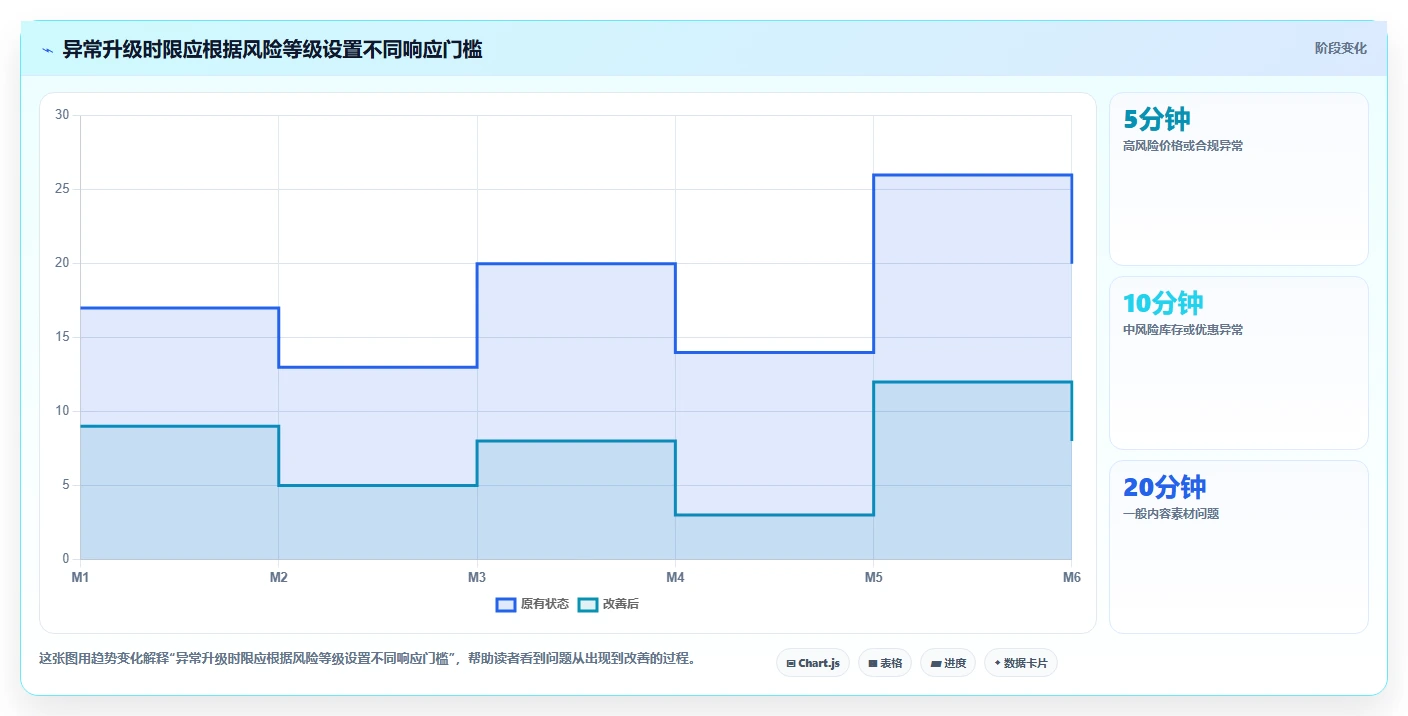The width and height of the screenshot is (1408, 716).
Task: Click the M1 axis label
Action: point(80,577)
